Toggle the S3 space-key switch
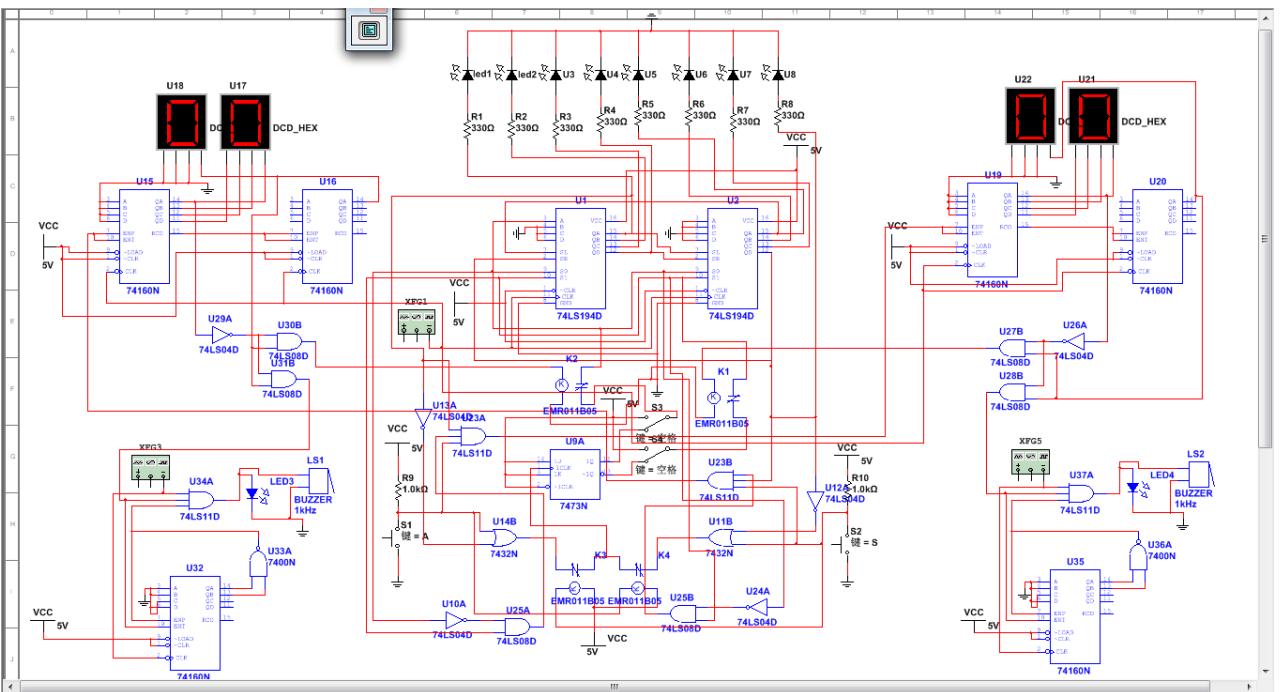The image size is (1280, 692). [x=658, y=419]
